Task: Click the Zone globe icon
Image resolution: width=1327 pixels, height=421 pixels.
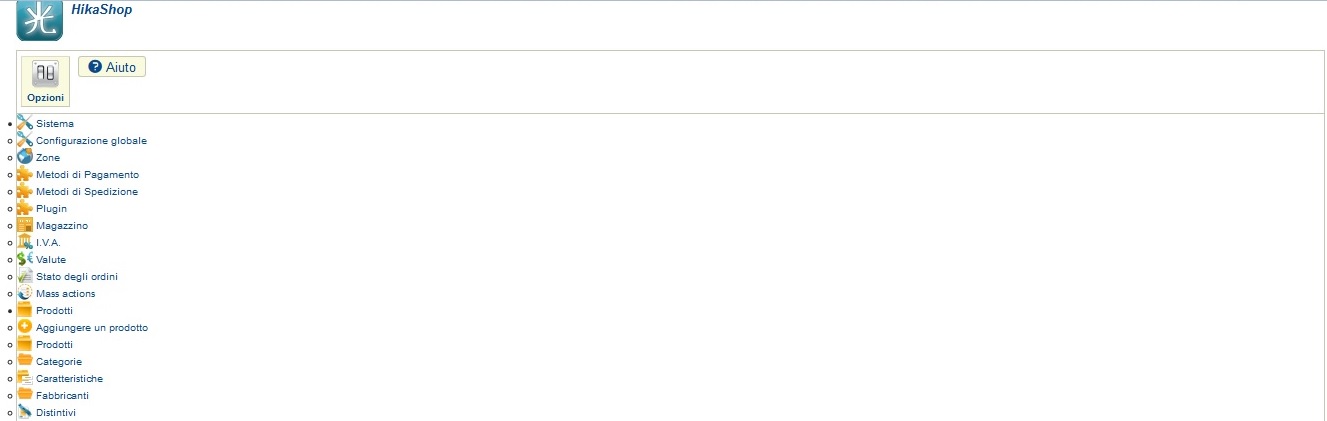Action: pos(25,157)
